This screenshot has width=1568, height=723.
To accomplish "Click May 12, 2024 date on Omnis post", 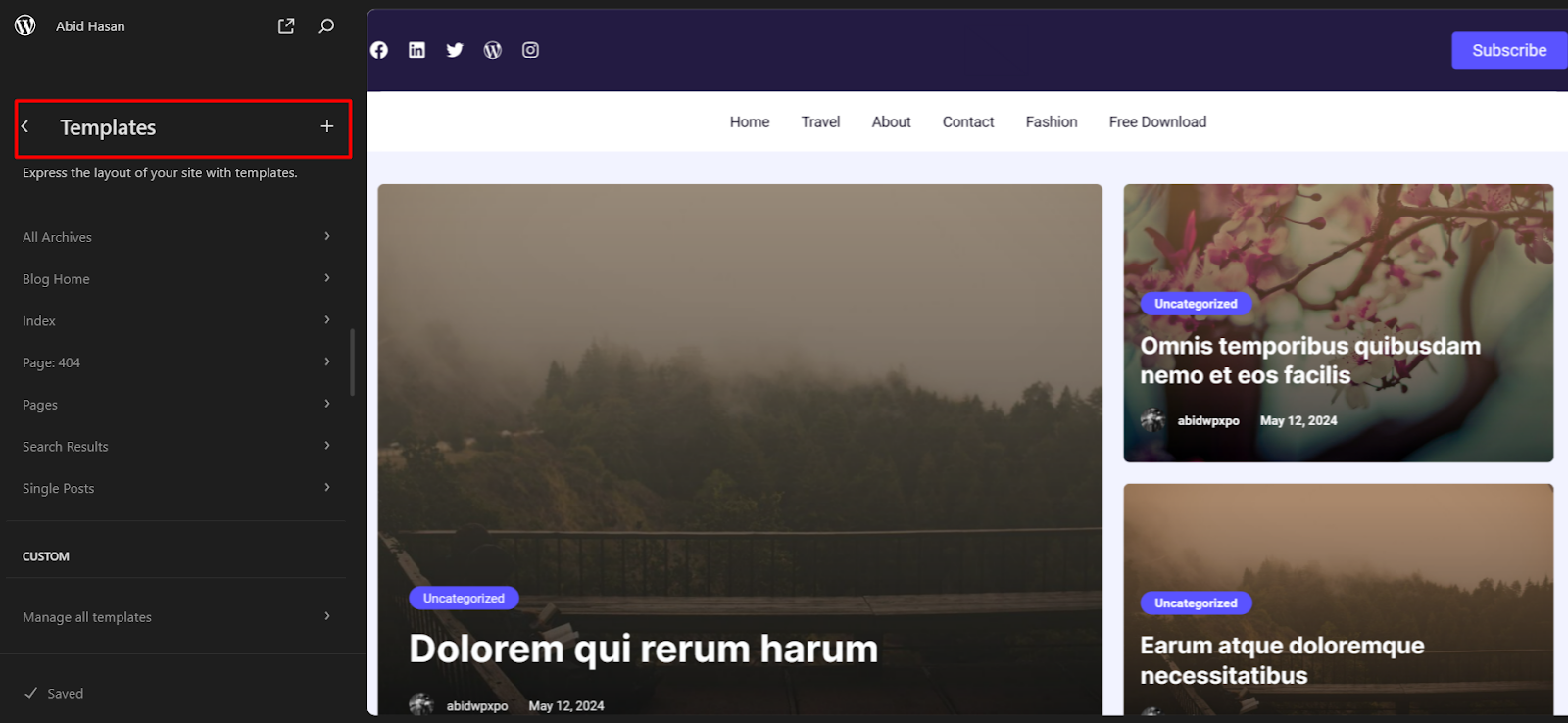I will tap(1298, 420).
